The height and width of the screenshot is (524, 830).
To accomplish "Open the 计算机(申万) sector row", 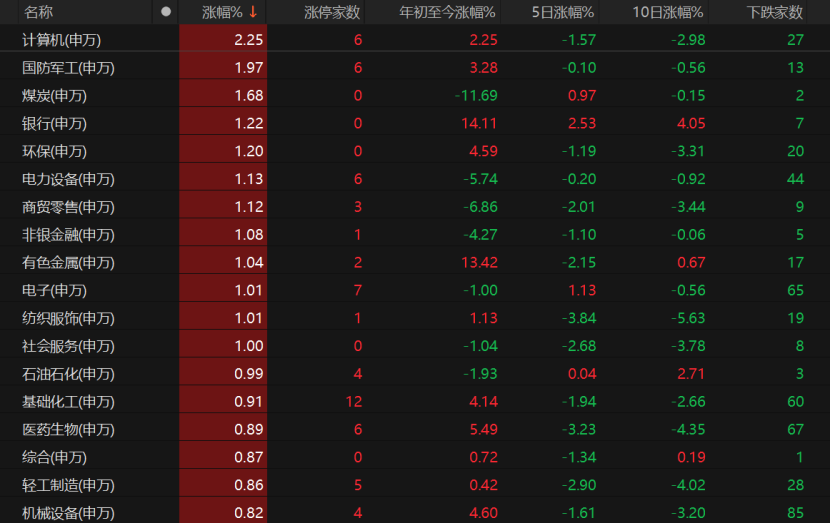I will tap(62, 40).
